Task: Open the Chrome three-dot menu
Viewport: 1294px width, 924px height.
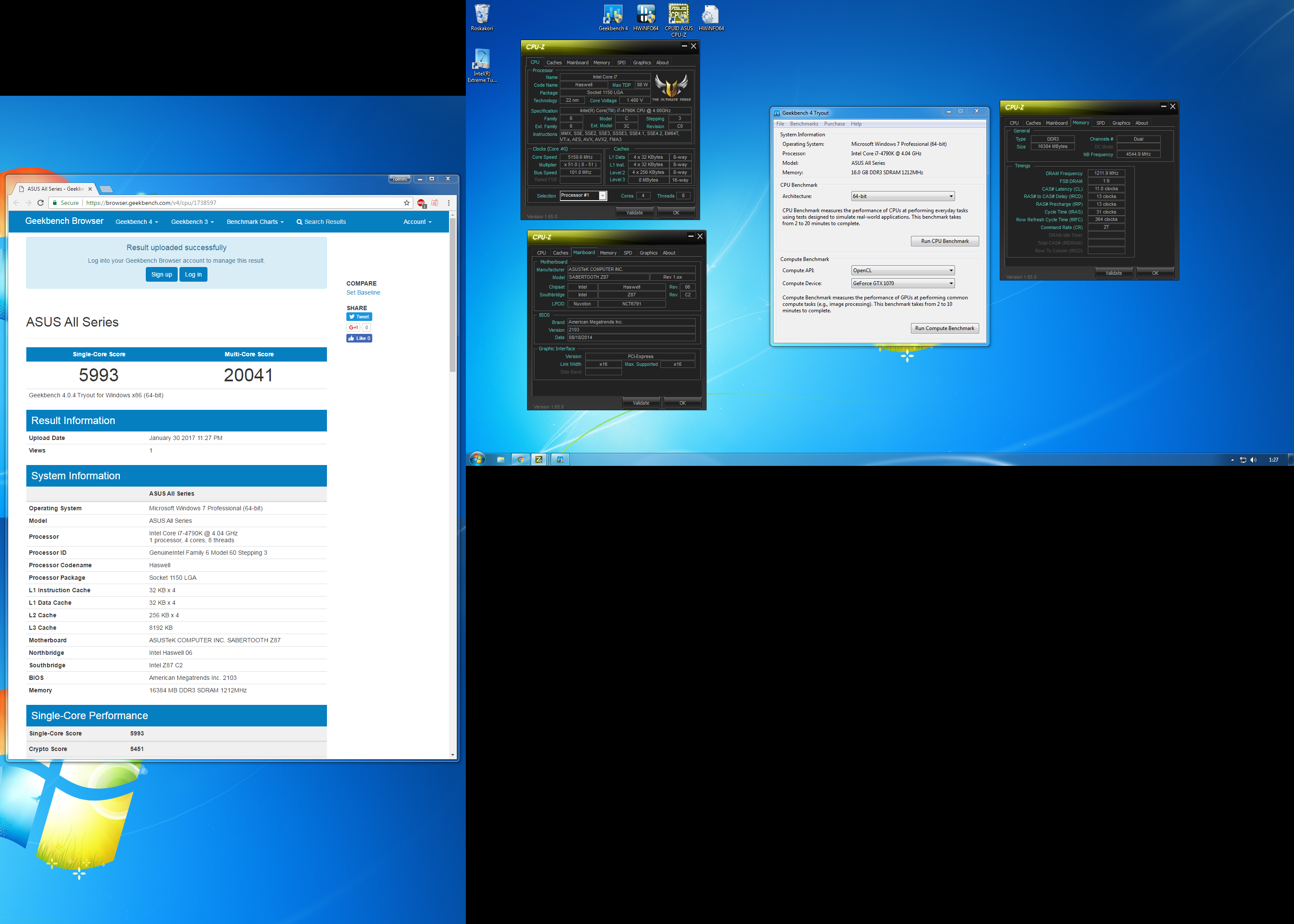Action: [x=449, y=203]
